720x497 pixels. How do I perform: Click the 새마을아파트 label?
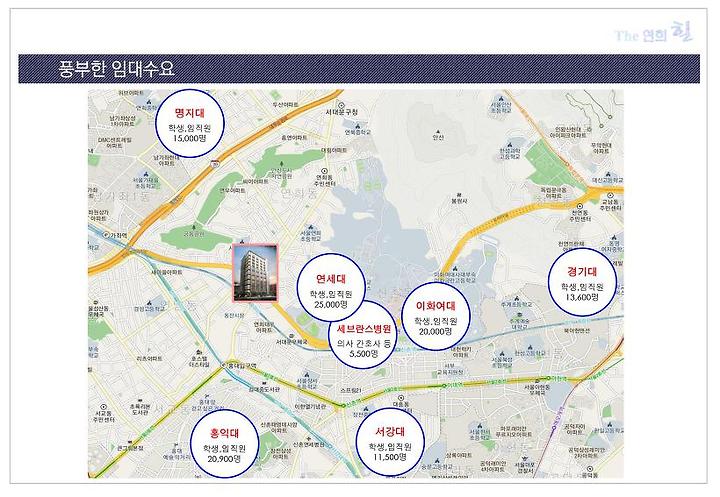pyautogui.click(x=166, y=272)
